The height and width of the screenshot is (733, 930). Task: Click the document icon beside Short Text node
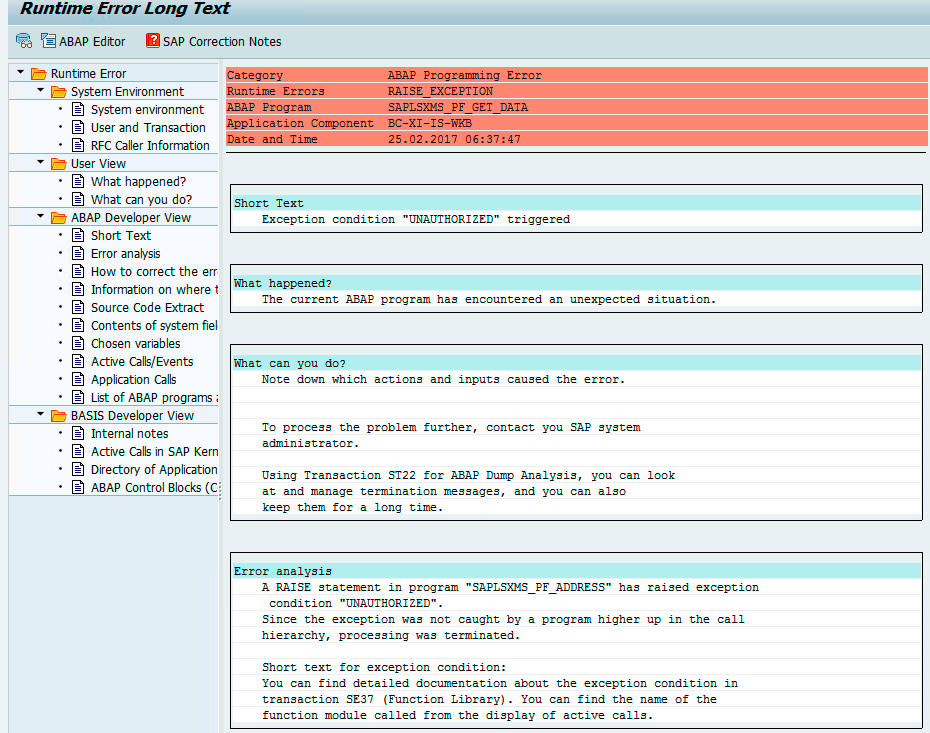coord(78,235)
